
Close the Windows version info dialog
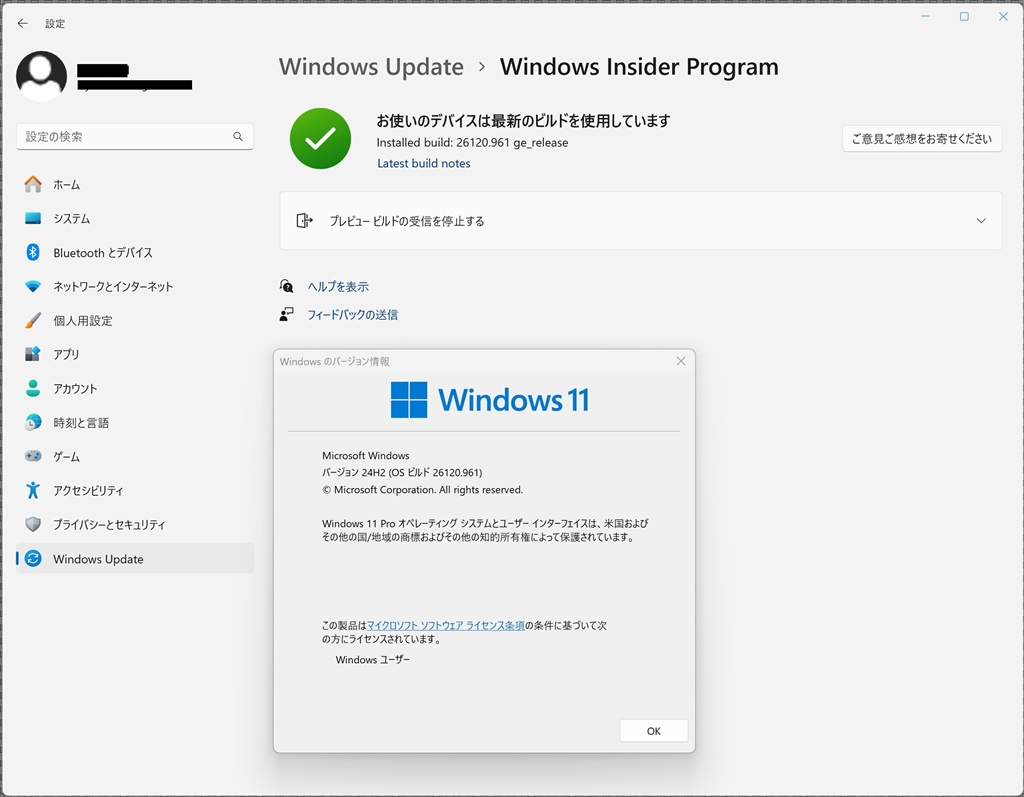pyautogui.click(x=681, y=361)
